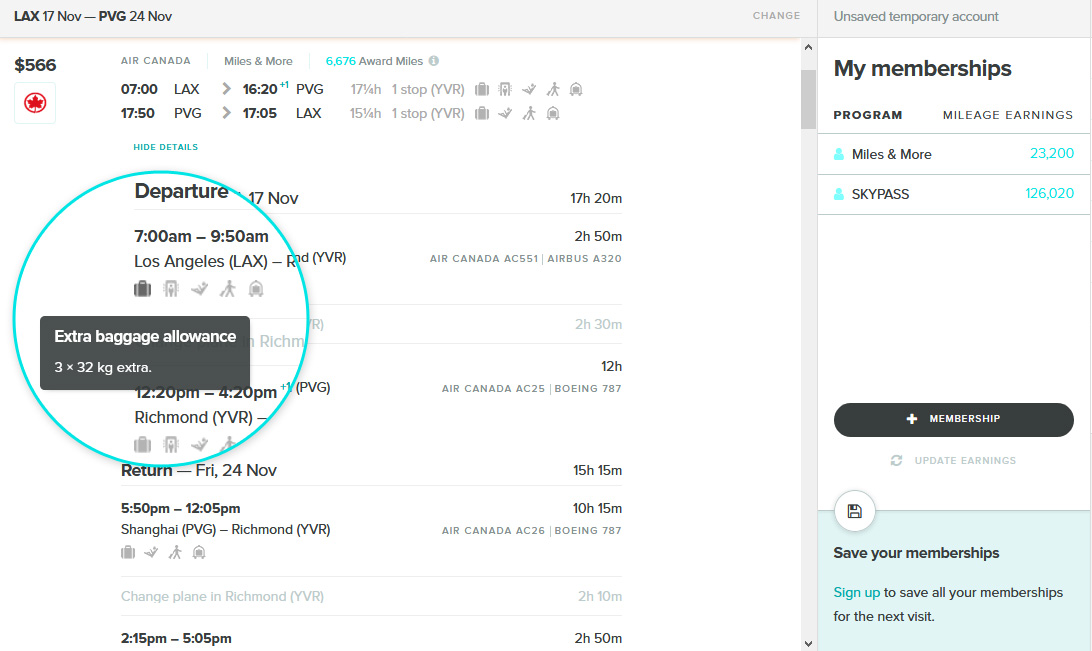Image resolution: width=1092 pixels, height=651 pixels.
Task: Click the reclining seat icon under Shanghai (PVG) – Richmond segment
Action: (151, 553)
